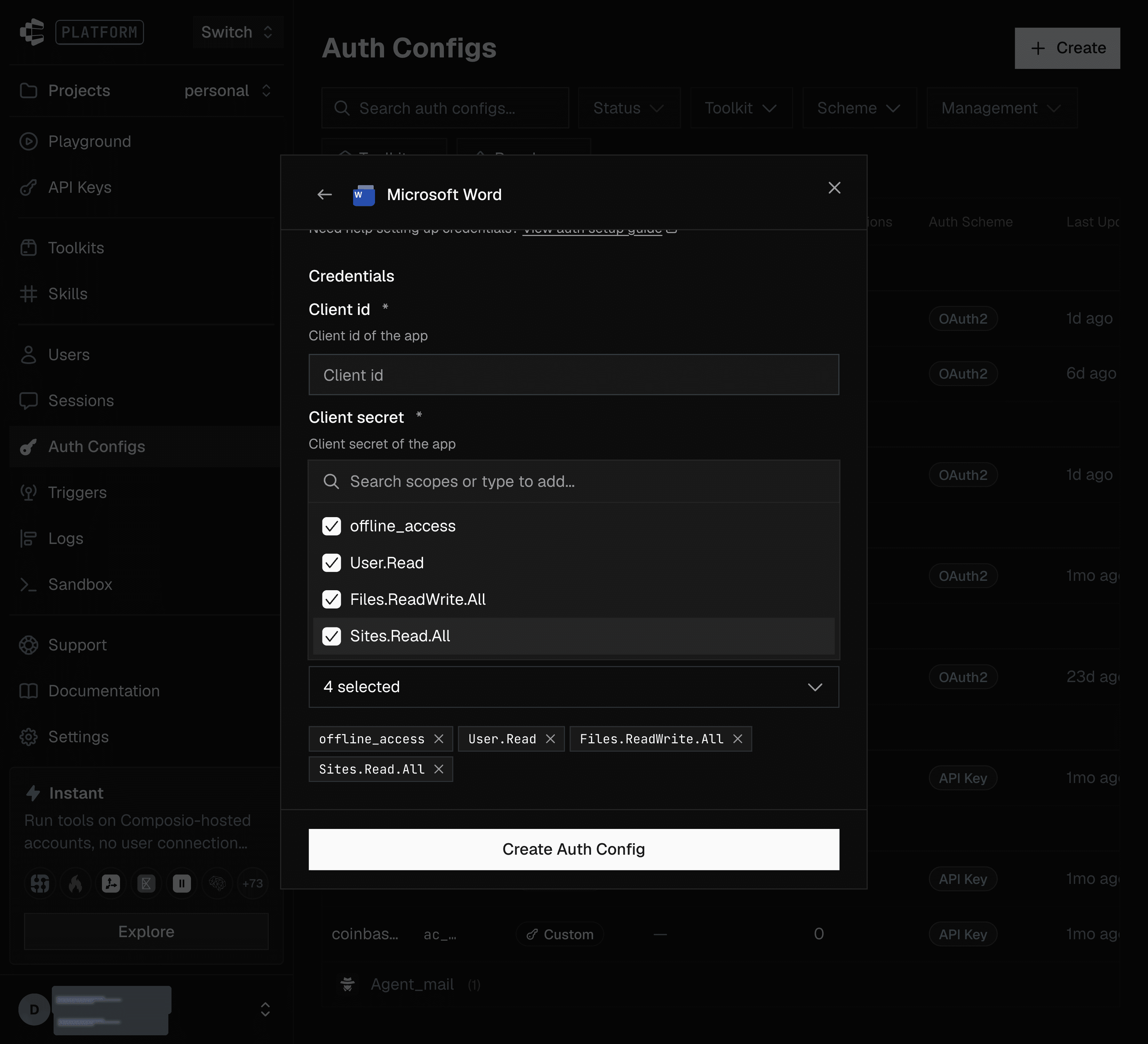Click the API Keys key icon
This screenshot has width=1148, height=1044.
coord(29,187)
